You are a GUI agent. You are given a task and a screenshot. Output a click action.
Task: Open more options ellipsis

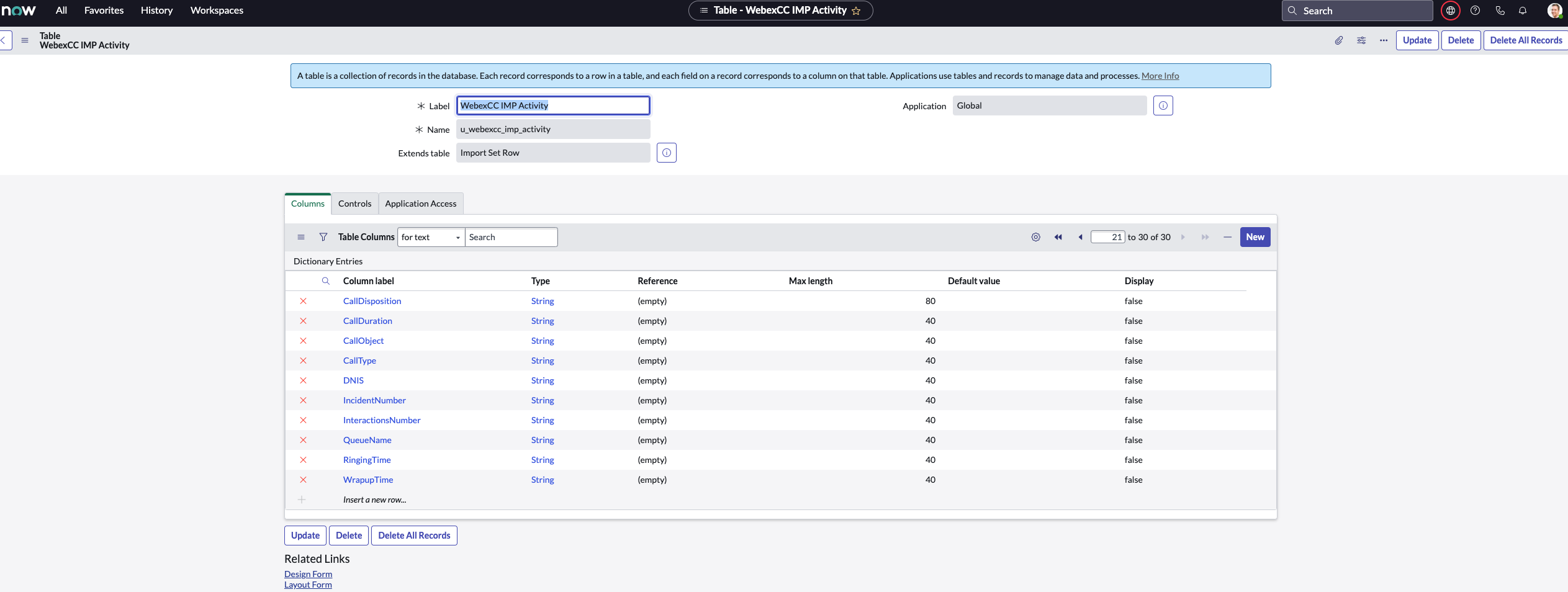[x=1384, y=40]
